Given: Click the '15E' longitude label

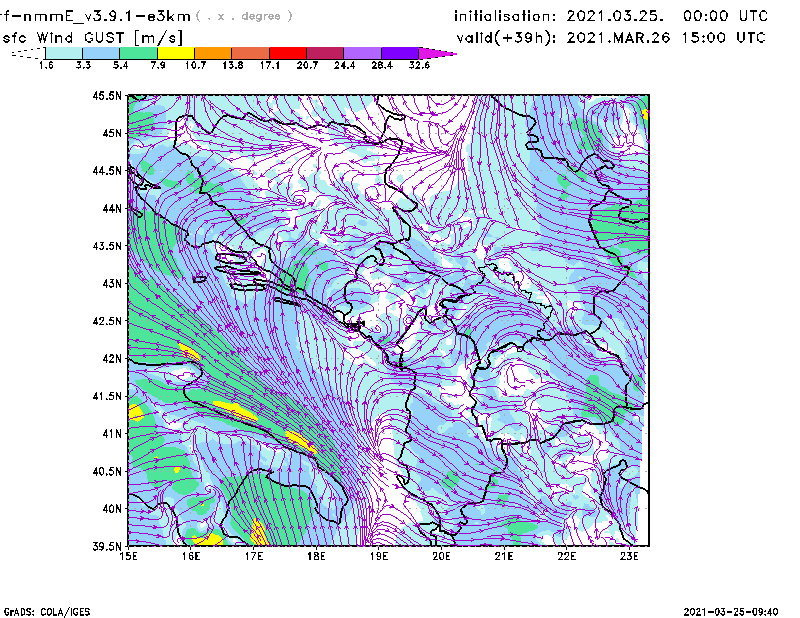Looking at the screenshot, I should click(128, 556).
